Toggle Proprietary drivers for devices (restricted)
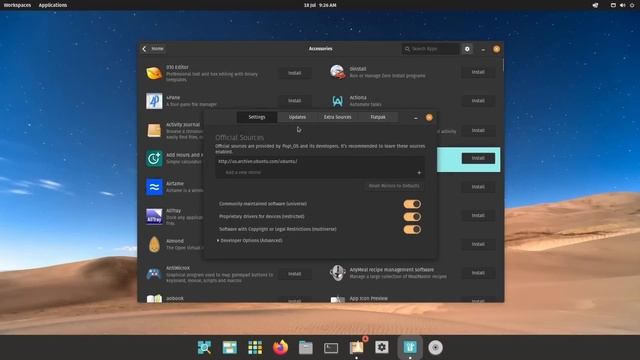This screenshot has width=640, height=360. click(x=412, y=217)
